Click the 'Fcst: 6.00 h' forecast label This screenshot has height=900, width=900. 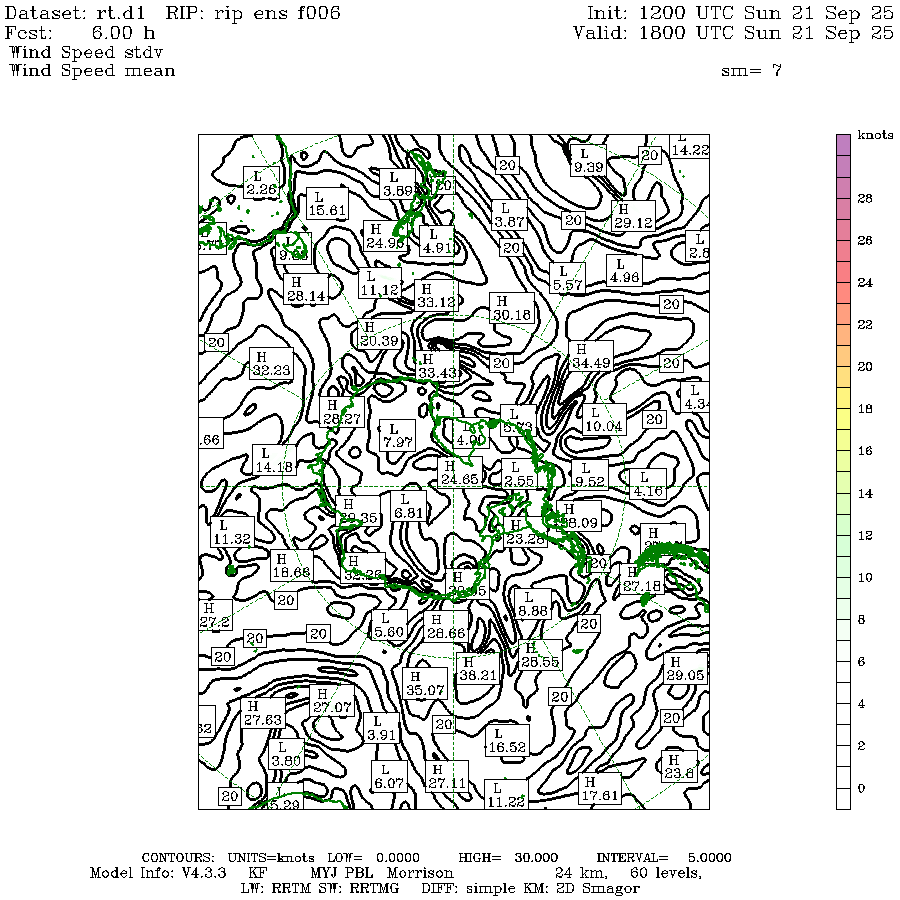pos(80,33)
